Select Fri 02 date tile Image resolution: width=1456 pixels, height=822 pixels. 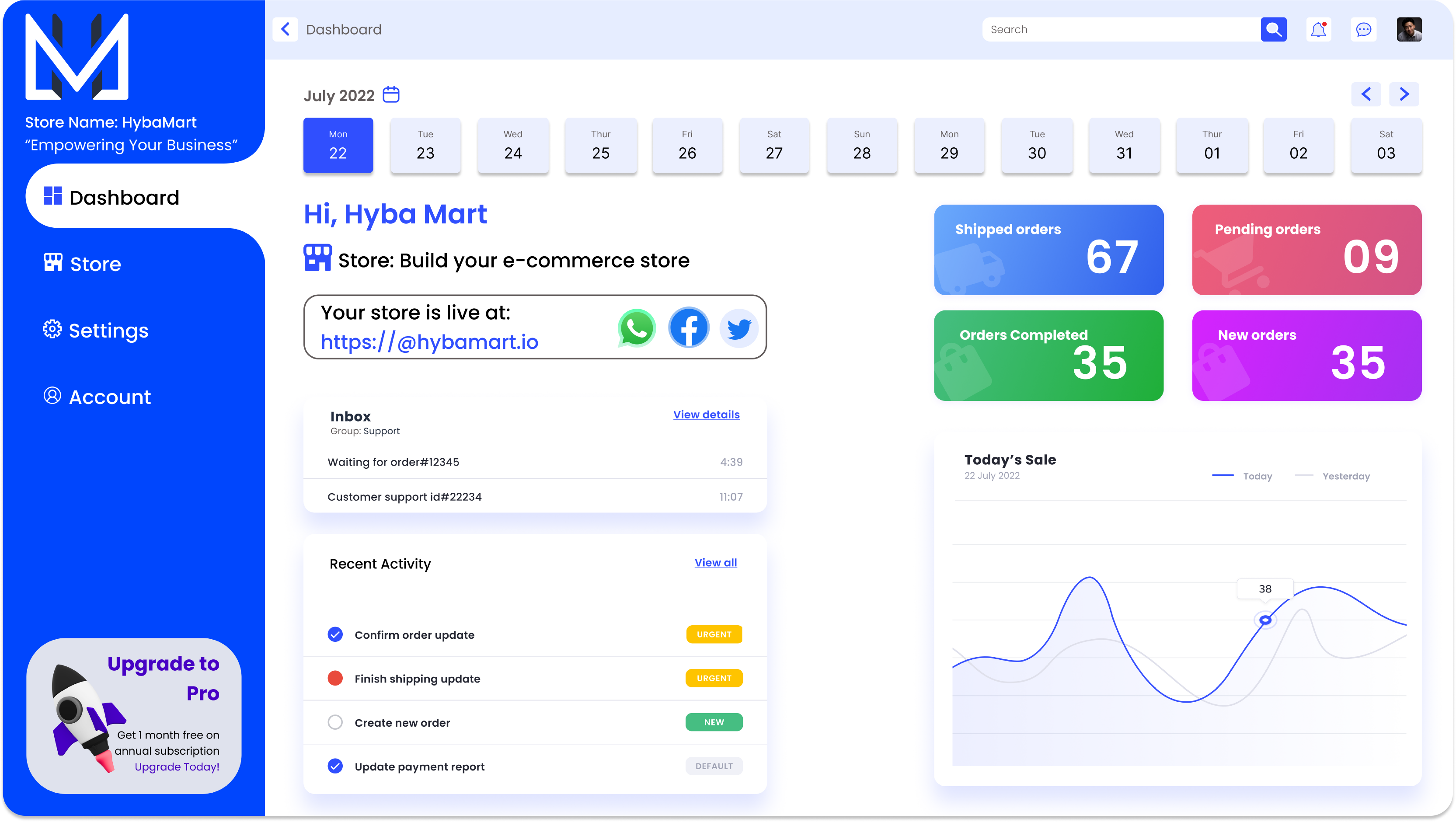[x=1298, y=145]
